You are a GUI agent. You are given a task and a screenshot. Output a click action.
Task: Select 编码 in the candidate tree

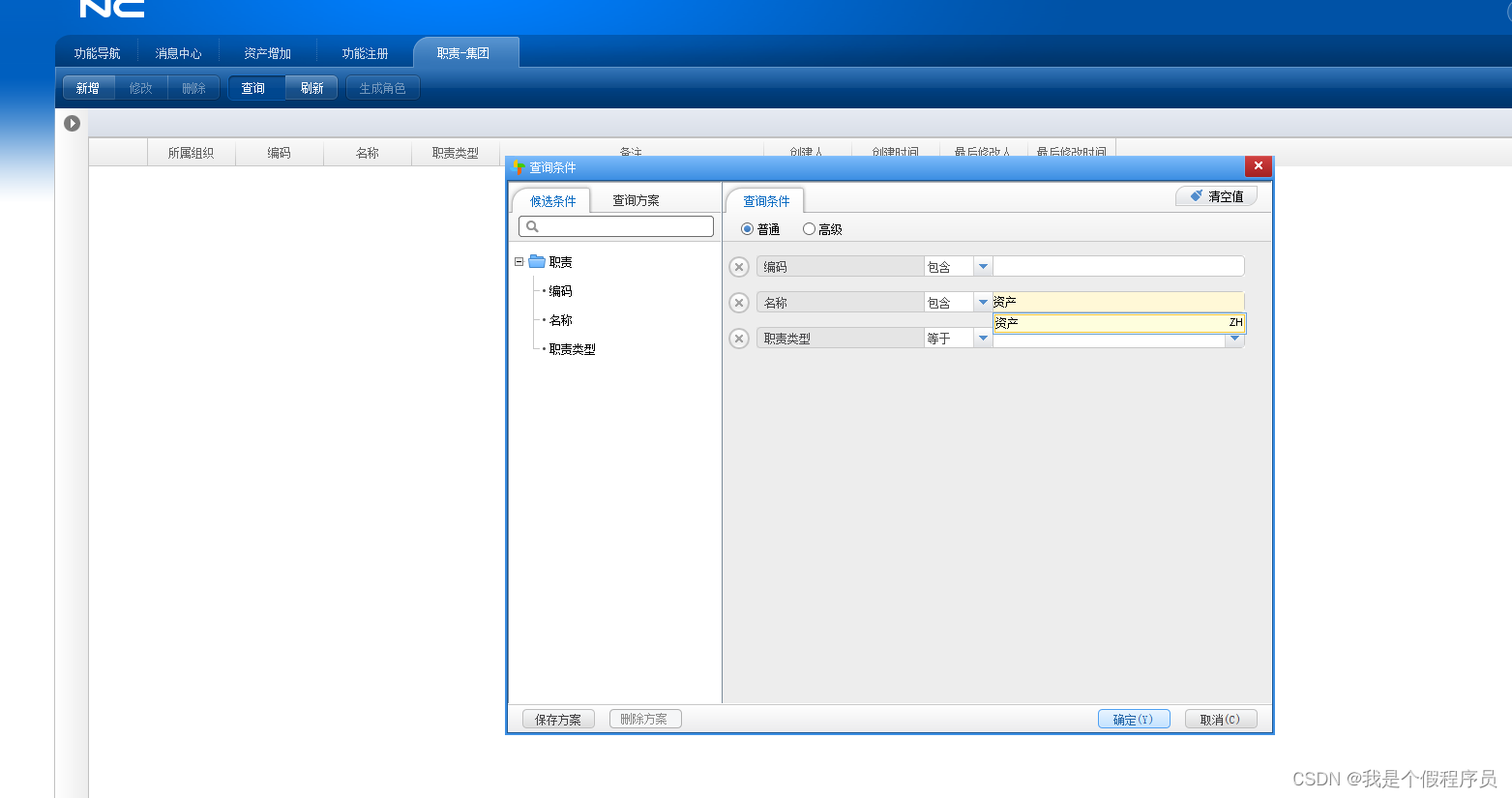(x=560, y=291)
